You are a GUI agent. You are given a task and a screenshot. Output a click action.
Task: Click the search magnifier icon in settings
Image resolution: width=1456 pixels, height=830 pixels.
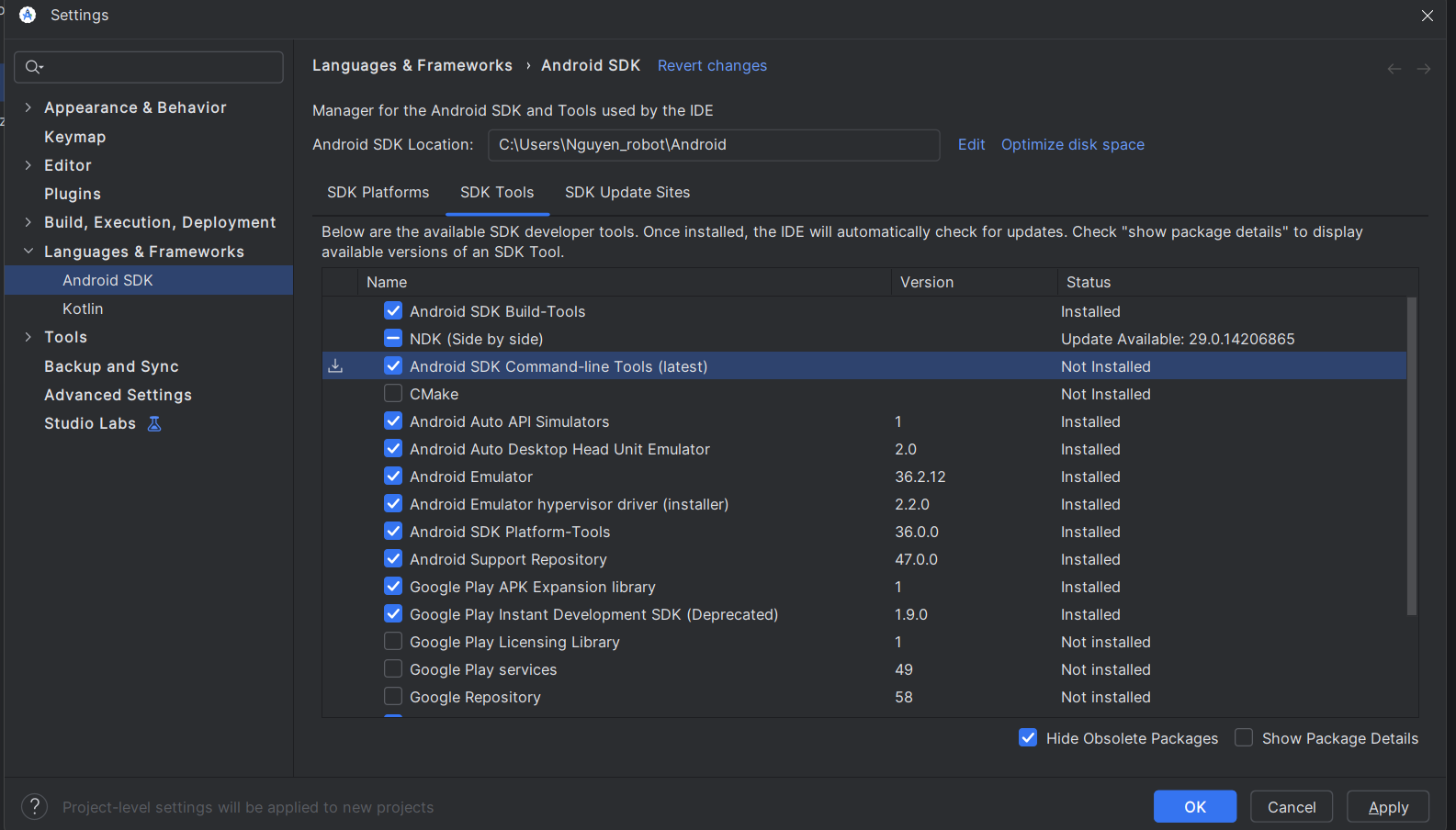(x=34, y=67)
